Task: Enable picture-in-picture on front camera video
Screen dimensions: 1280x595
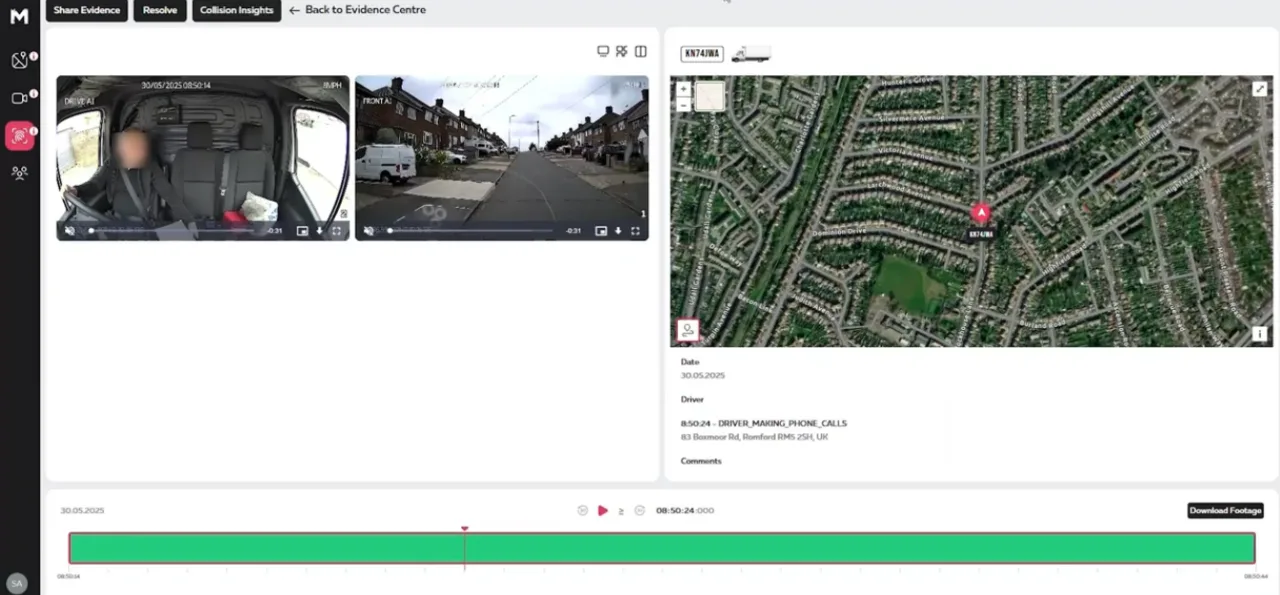Action: click(x=601, y=230)
